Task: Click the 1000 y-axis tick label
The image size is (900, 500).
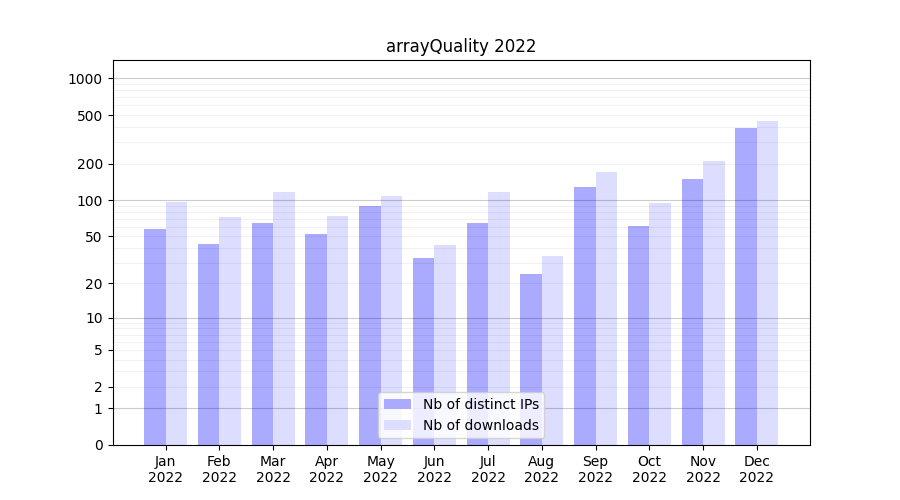Action: pyautogui.click(x=84, y=79)
